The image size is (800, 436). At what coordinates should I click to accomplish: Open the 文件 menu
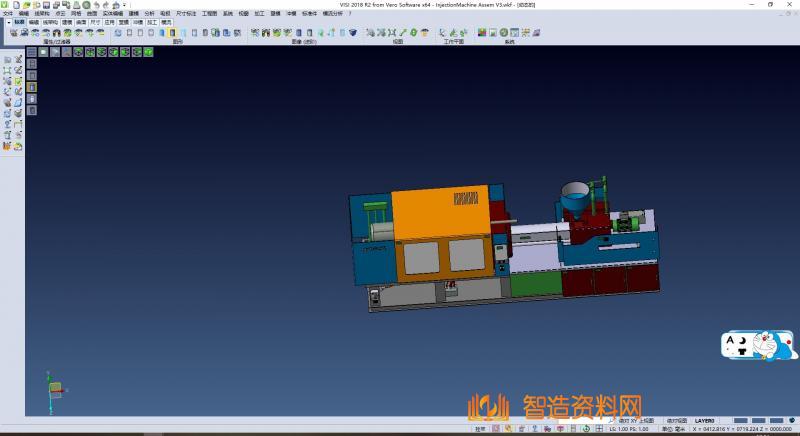[8, 13]
